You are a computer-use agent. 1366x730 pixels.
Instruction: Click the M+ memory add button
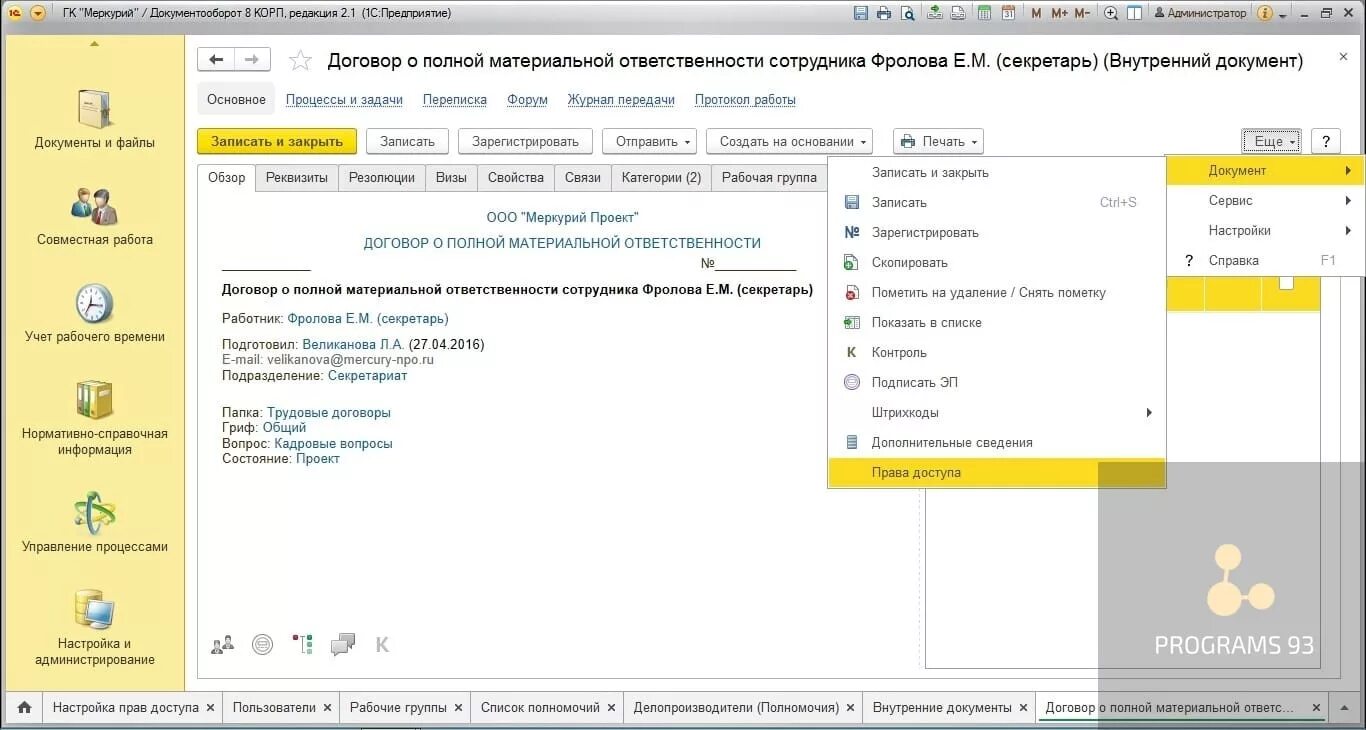coord(1060,13)
